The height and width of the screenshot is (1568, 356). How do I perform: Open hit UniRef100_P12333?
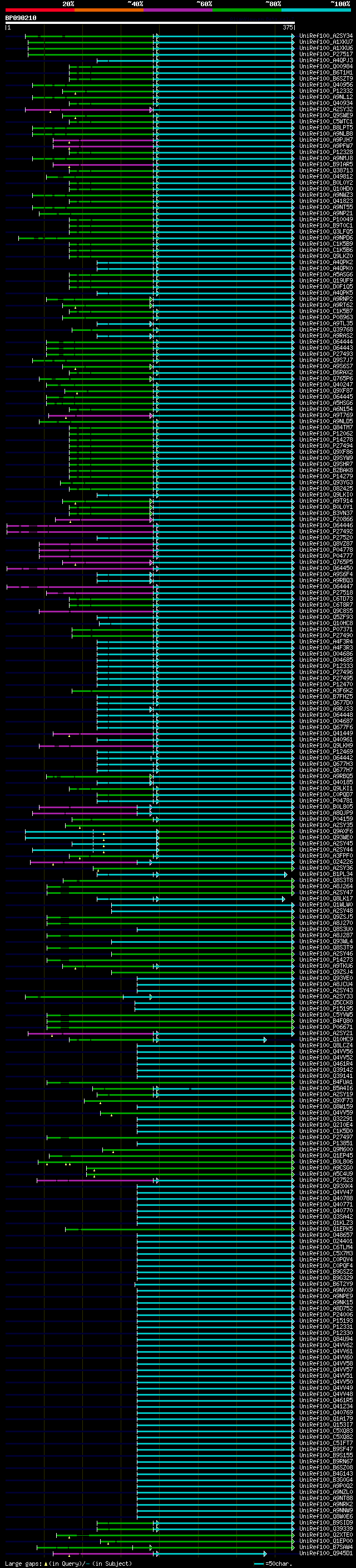326,666
